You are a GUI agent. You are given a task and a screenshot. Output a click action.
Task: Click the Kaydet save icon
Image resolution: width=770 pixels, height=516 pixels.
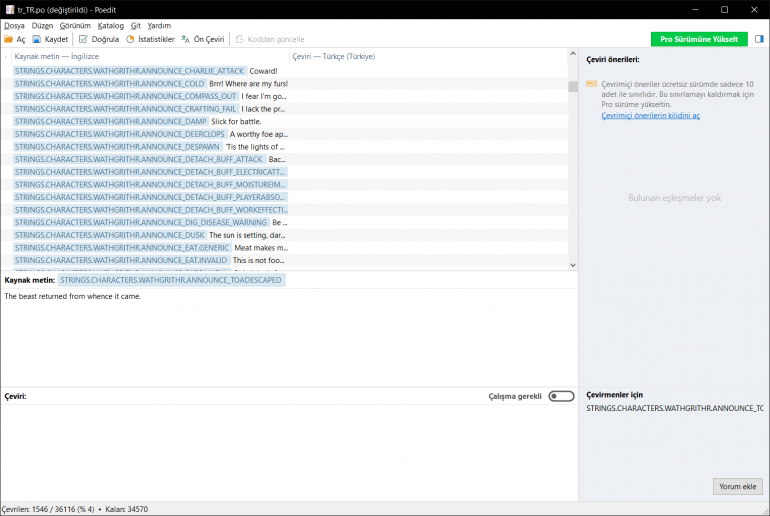tap(37, 39)
